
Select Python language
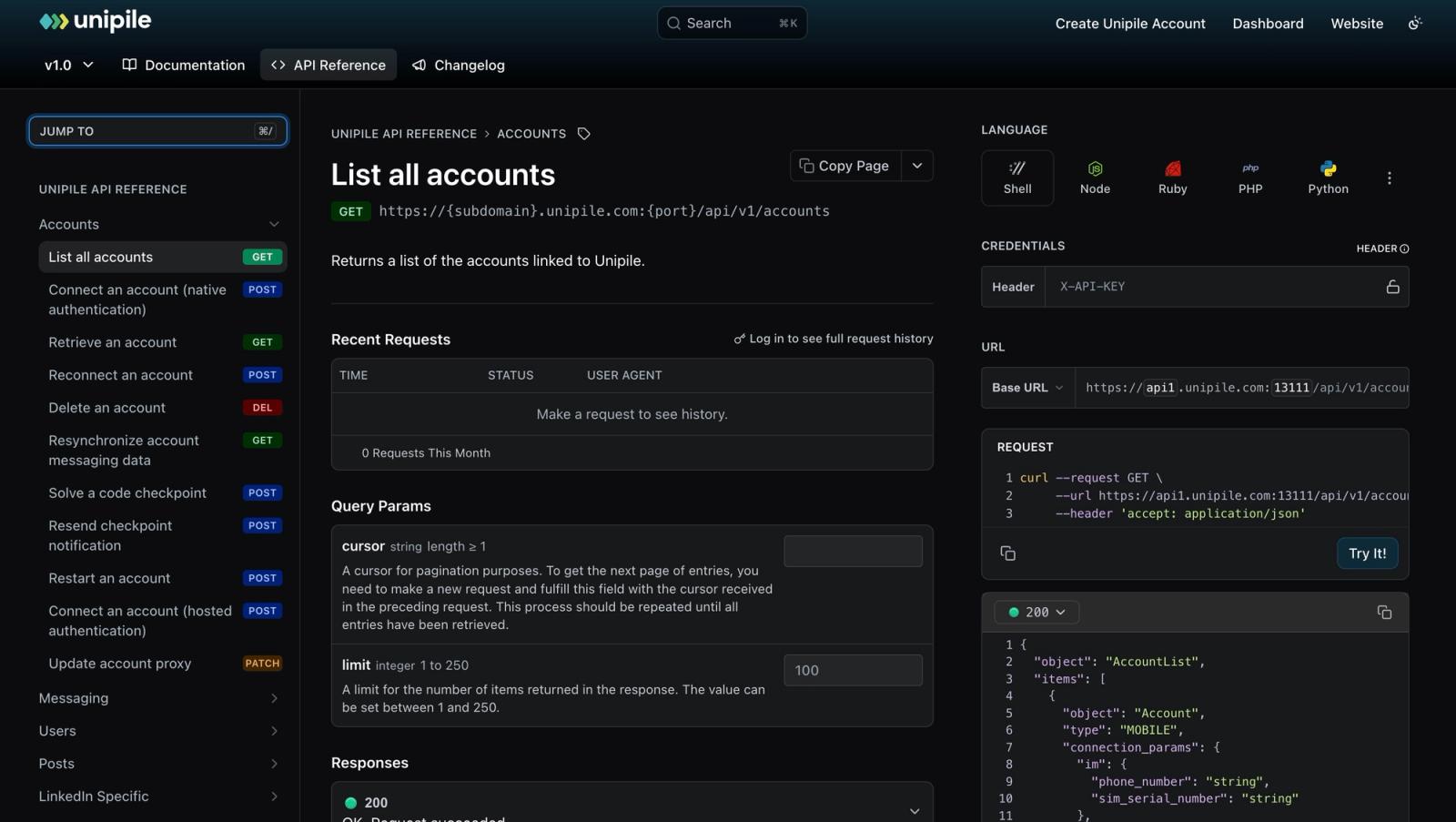coord(1329,178)
